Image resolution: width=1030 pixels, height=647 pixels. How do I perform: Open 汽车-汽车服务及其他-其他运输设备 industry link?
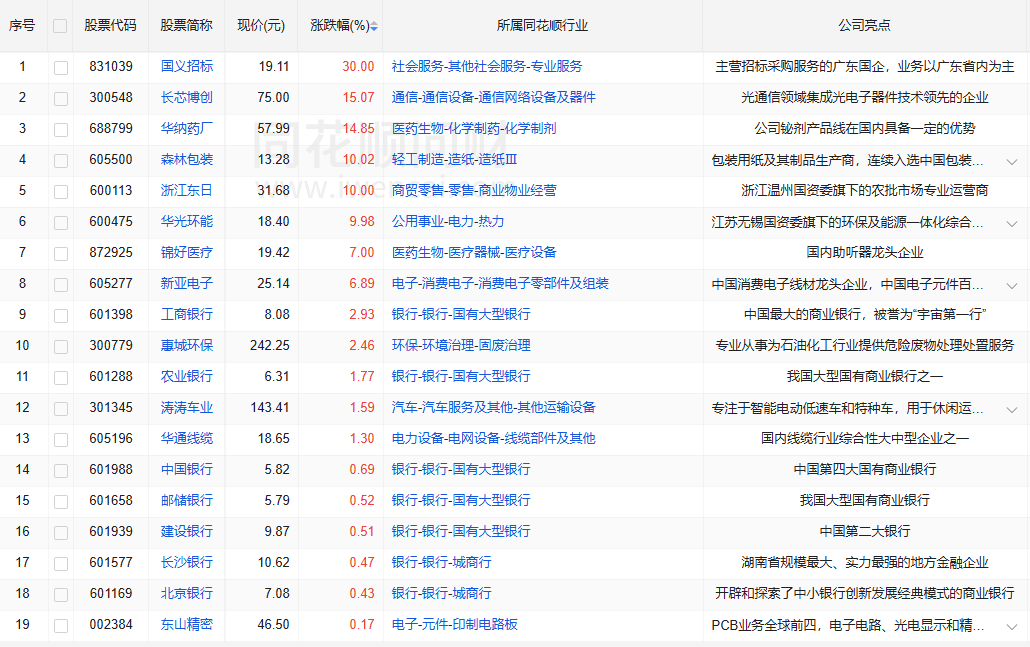click(x=493, y=407)
